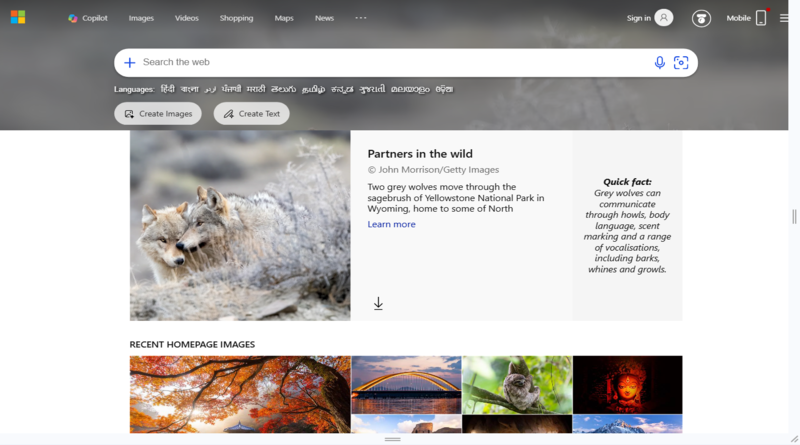Click the Learn more link
Viewport: 800px width, 445px height.
tap(391, 224)
